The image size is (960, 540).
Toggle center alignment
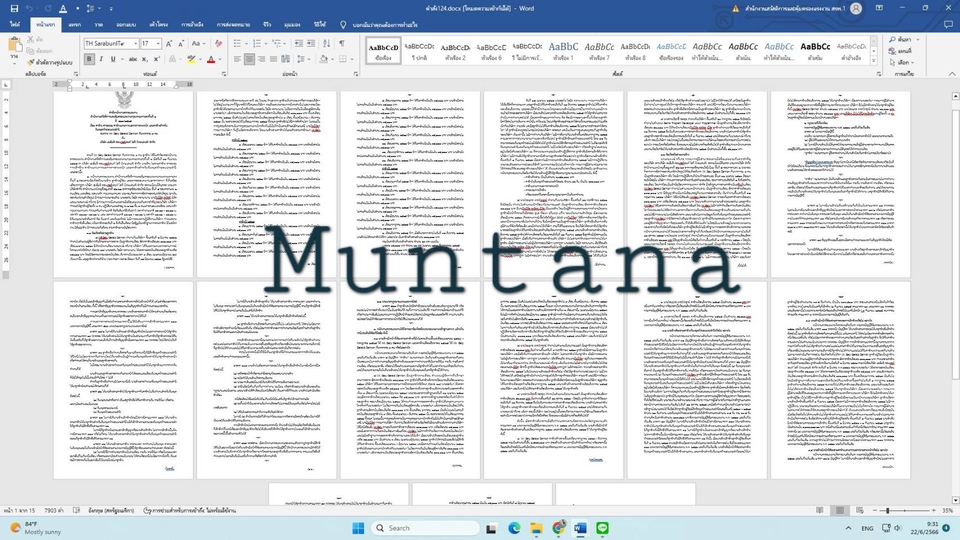point(249,59)
